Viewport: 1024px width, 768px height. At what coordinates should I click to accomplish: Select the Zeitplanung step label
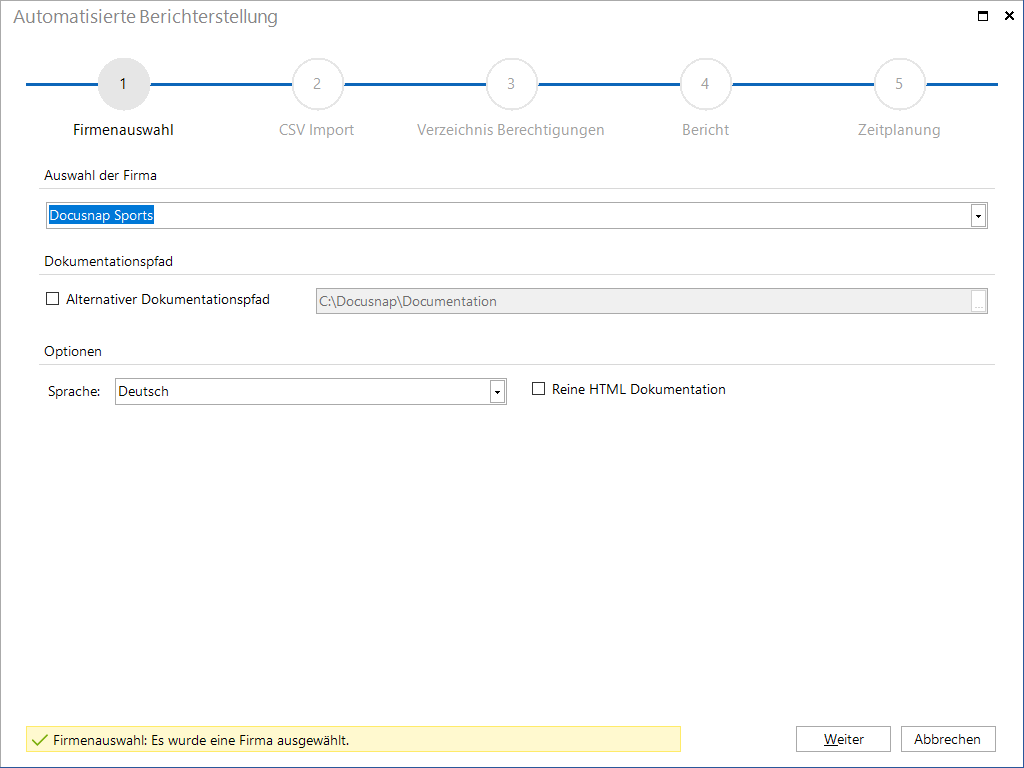pos(899,130)
